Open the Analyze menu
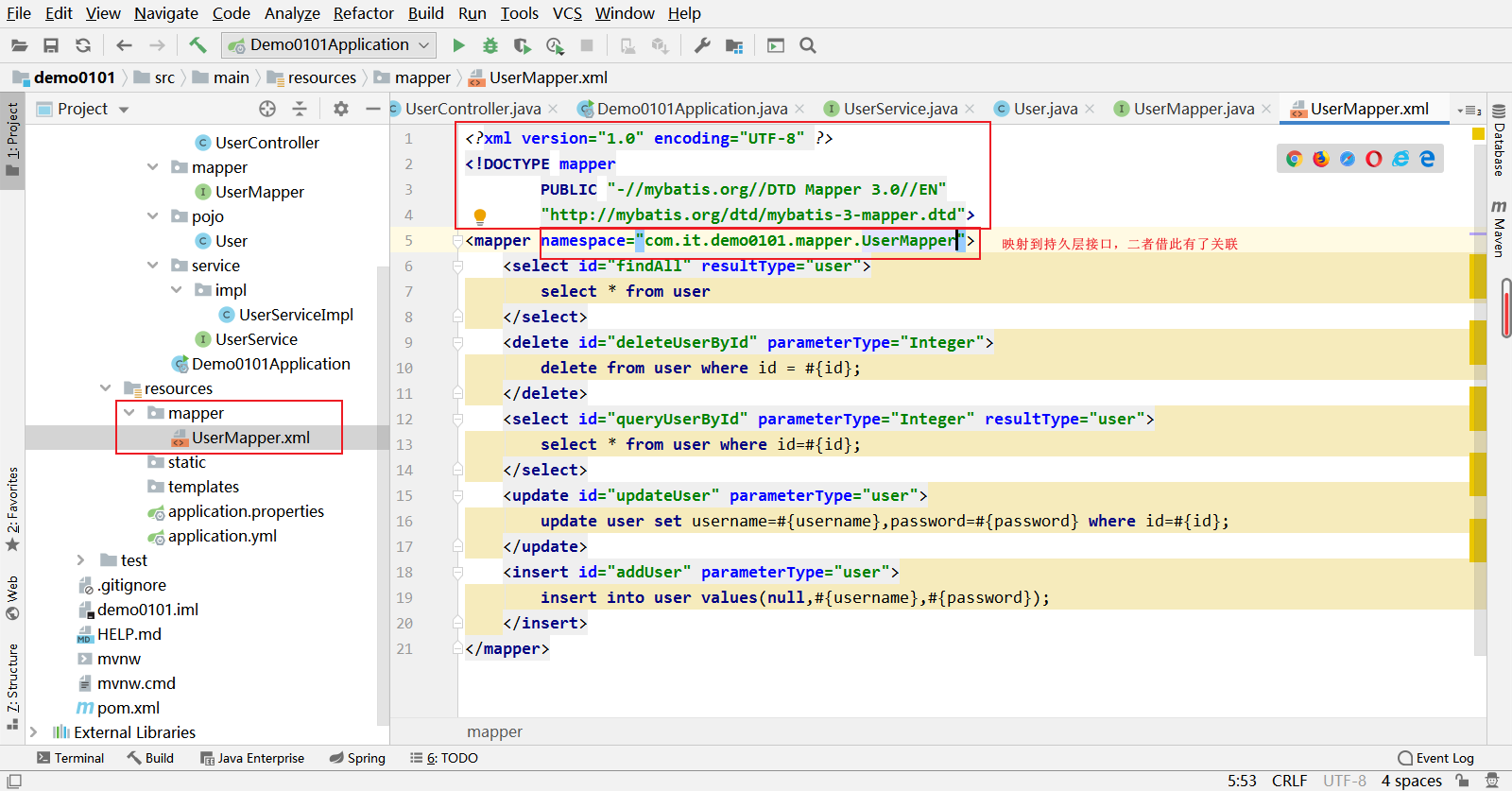Screen dimensions: 1512x791 click(292, 13)
